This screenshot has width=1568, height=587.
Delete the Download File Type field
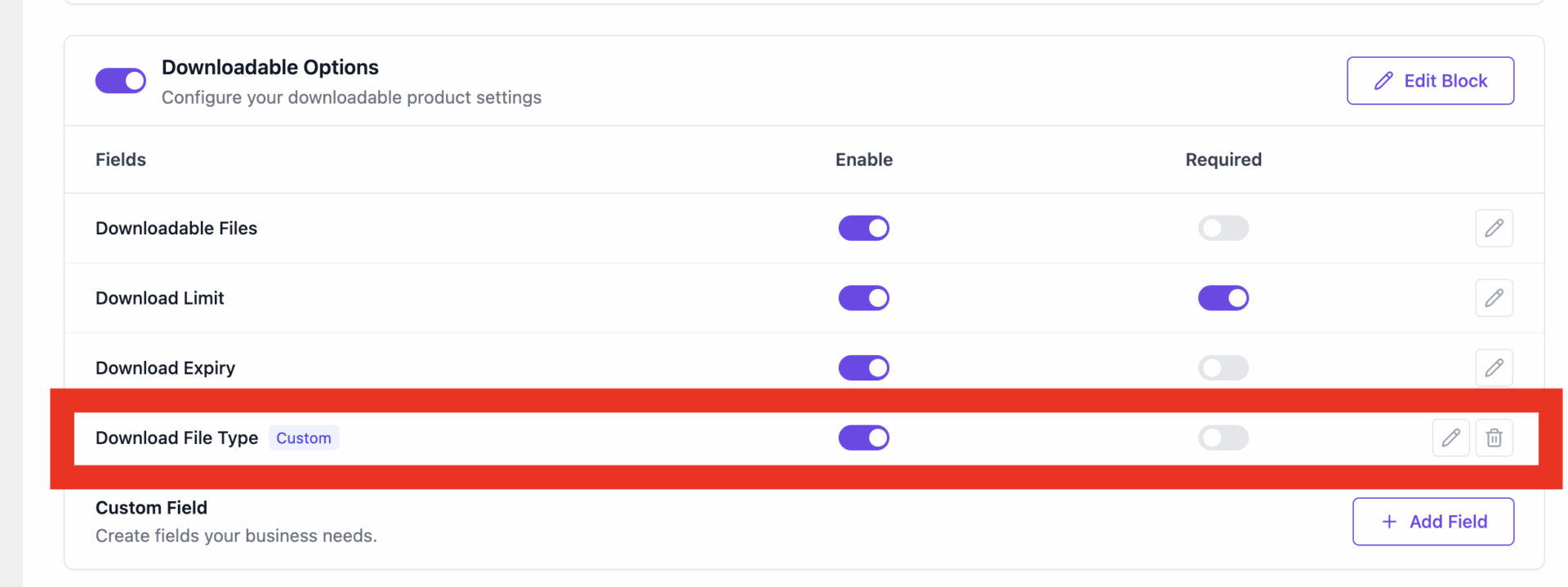1494,438
